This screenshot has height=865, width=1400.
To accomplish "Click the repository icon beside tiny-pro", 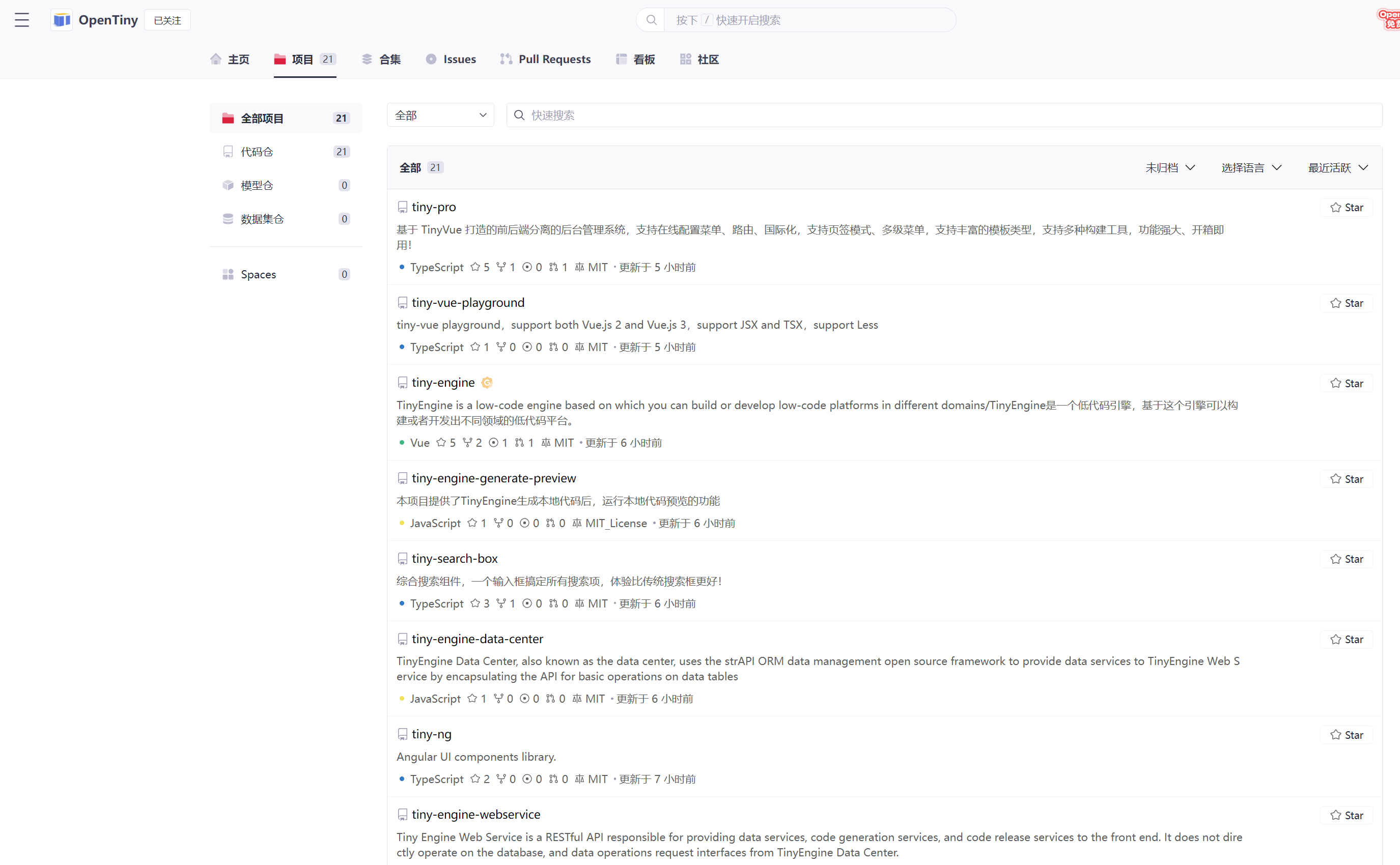I will (402, 207).
